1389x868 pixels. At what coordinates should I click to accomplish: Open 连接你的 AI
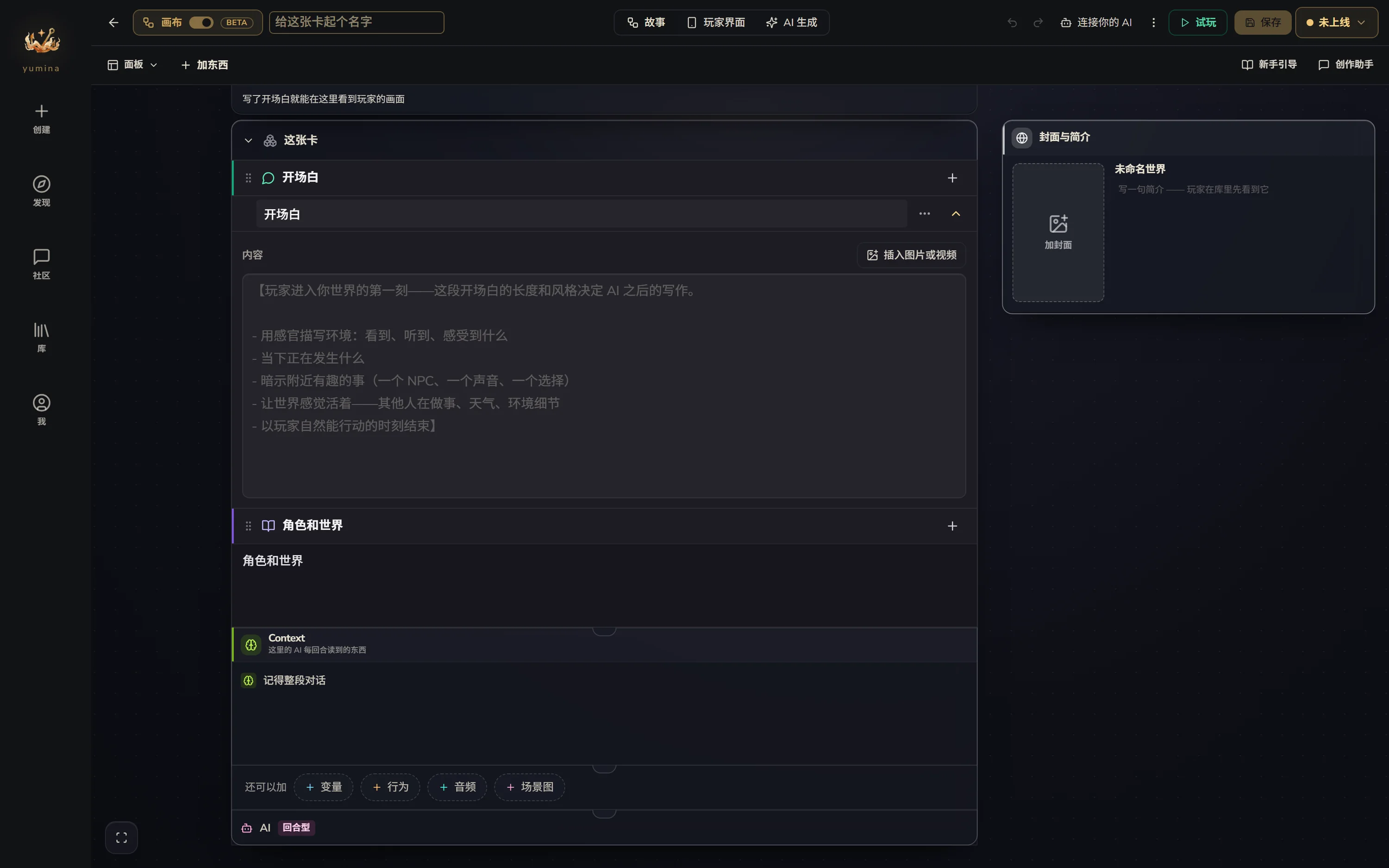point(1096,22)
